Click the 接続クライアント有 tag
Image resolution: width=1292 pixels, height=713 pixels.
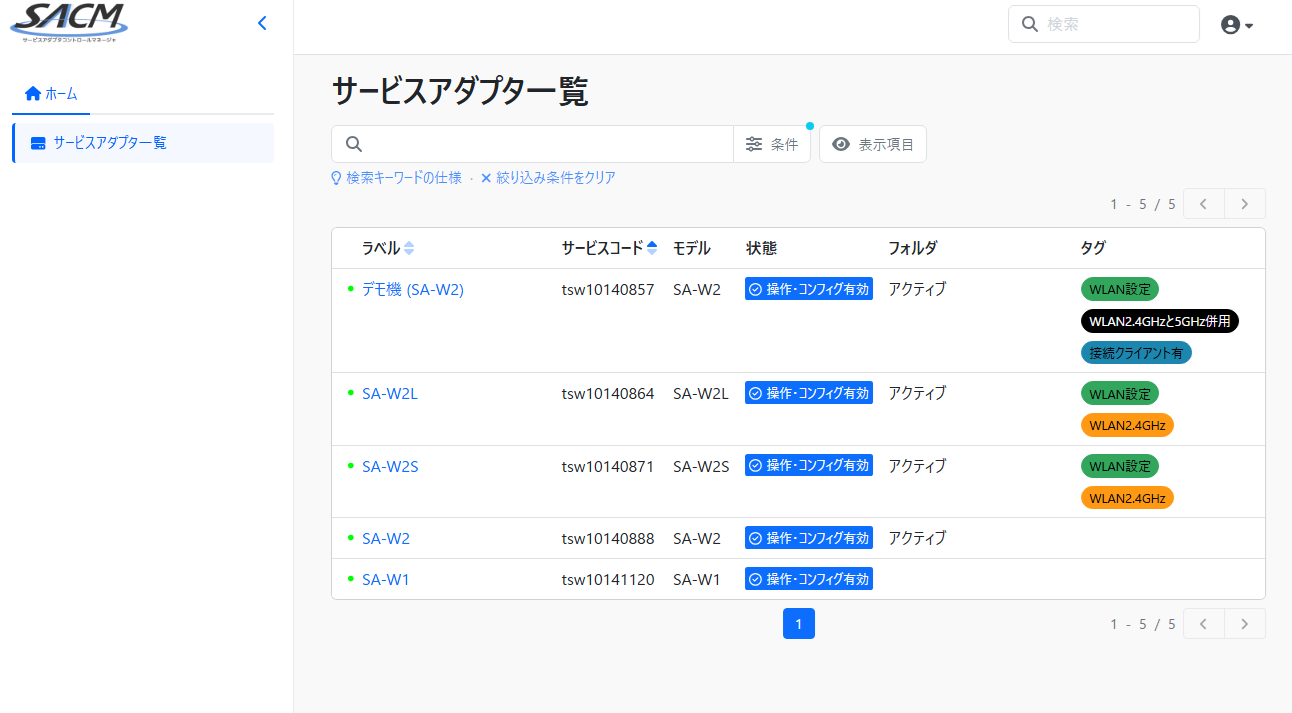click(1136, 353)
